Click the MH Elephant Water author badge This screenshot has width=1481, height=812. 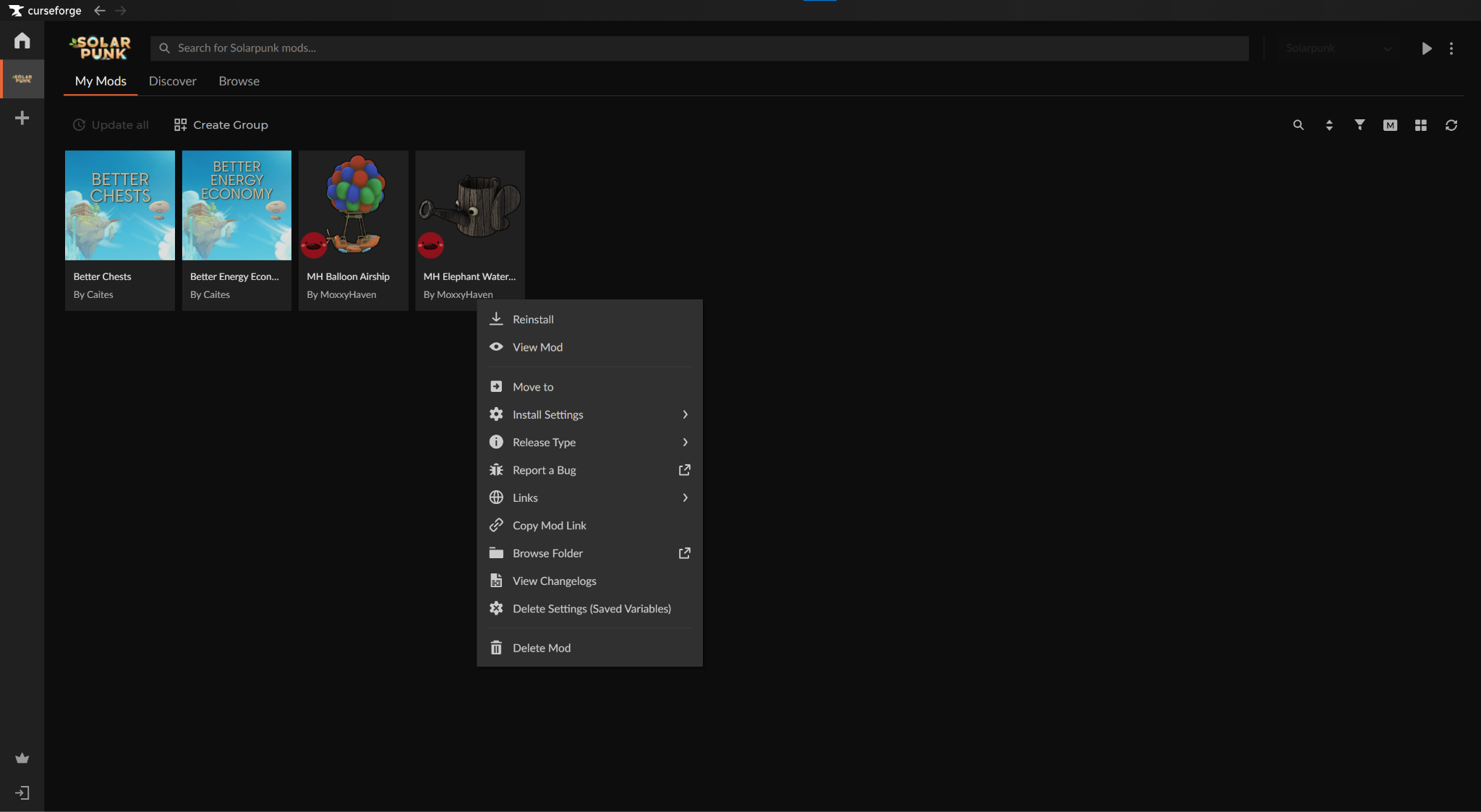point(431,245)
